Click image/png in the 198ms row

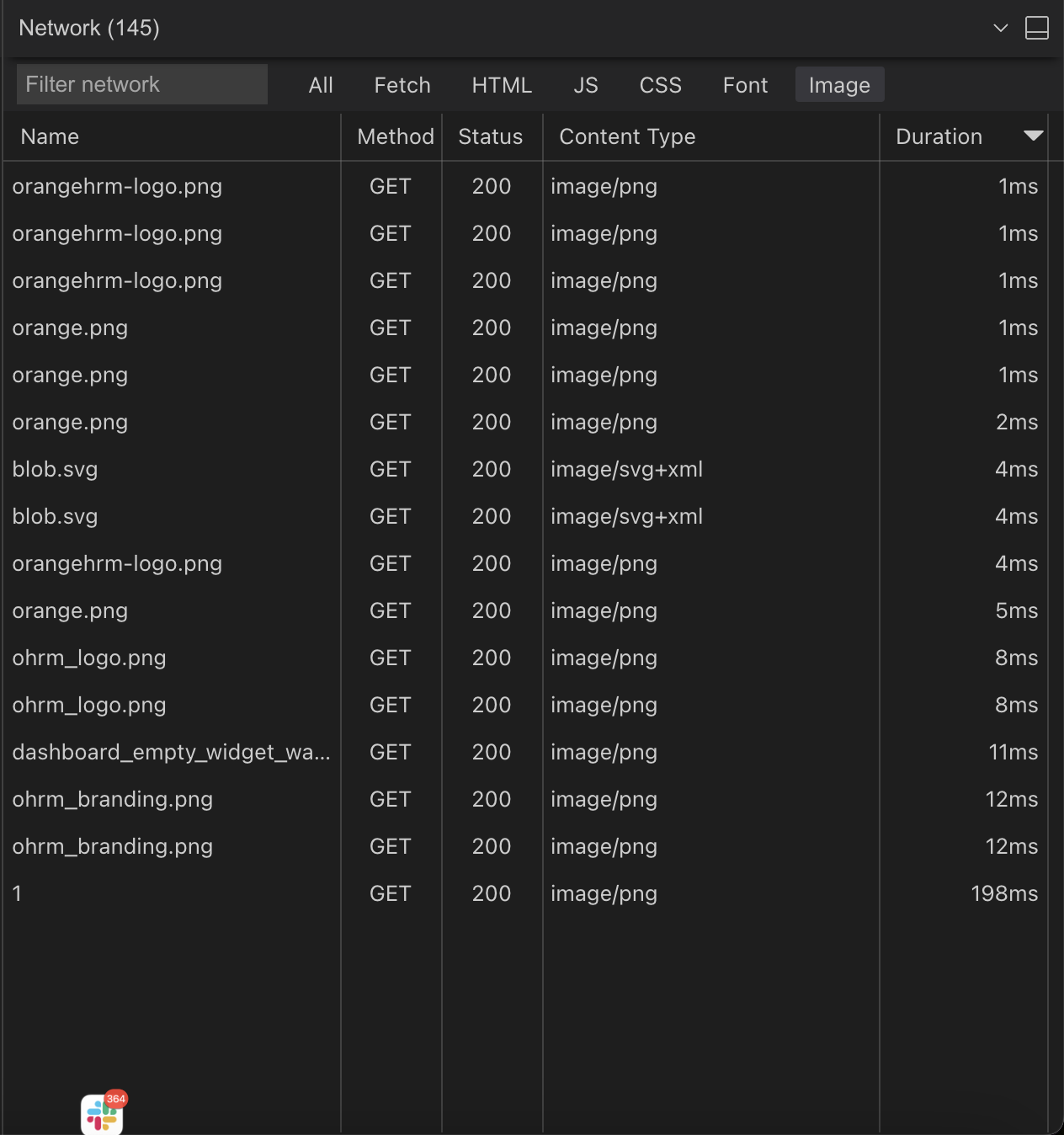604,893
